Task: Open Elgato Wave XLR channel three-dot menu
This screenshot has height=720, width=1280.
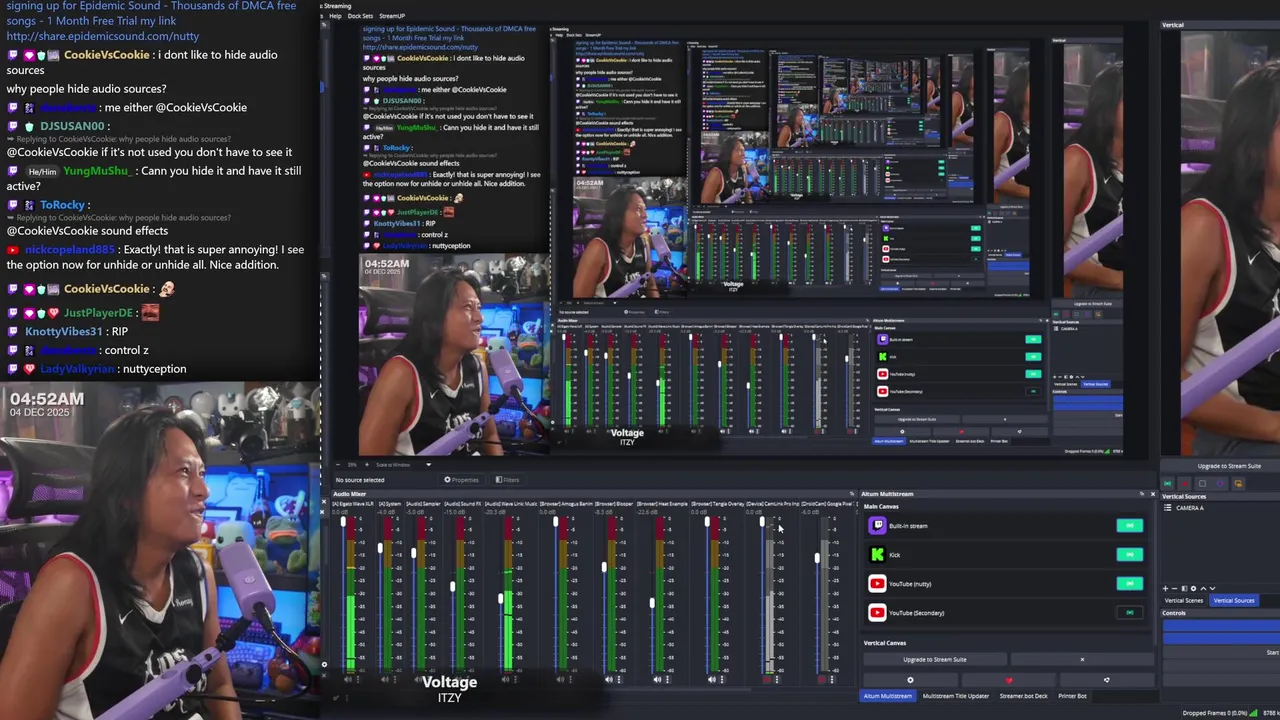Action: pos(358,679)
